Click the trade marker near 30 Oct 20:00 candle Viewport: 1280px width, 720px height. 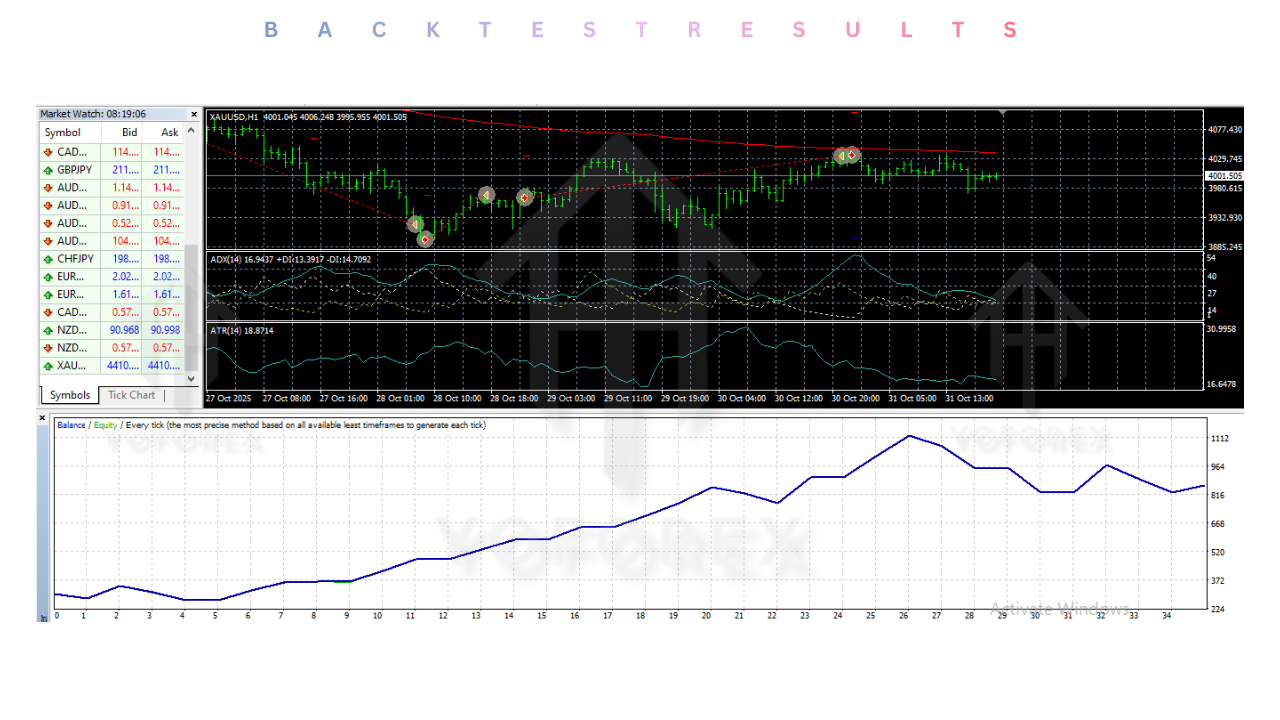(848, 155)
